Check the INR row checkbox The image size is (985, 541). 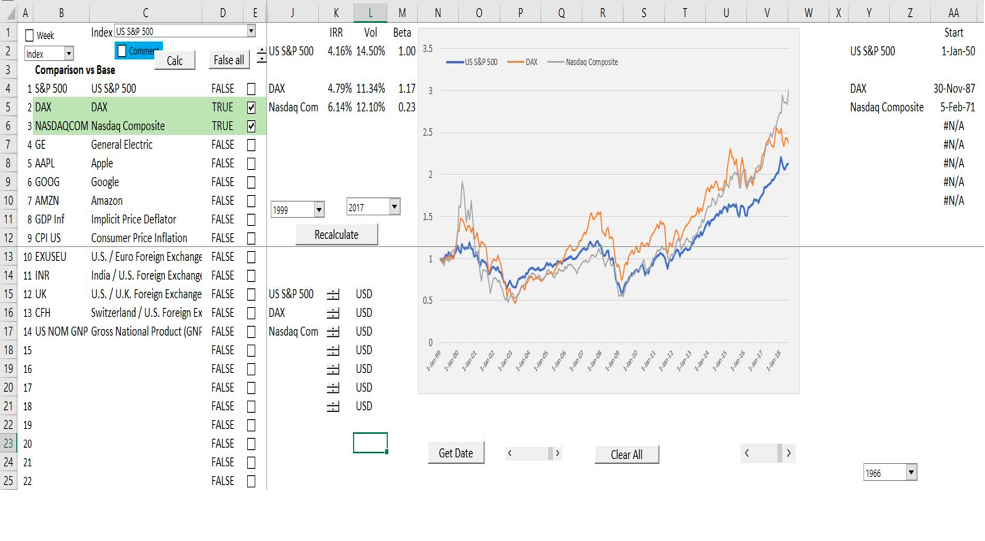pyautogui.click(x=251, y=276)
